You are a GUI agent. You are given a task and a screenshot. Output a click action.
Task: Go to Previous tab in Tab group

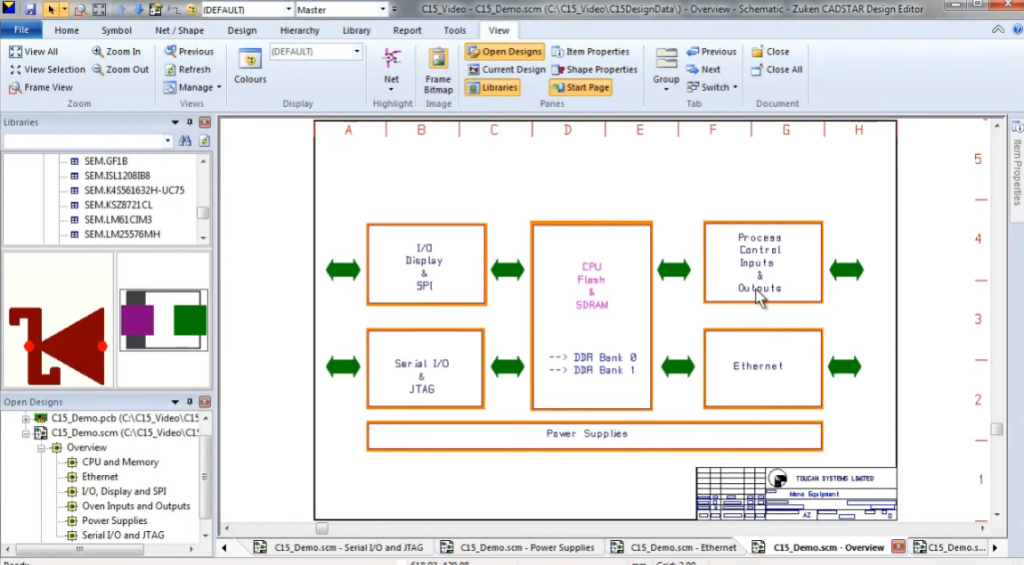pos(711,51)
